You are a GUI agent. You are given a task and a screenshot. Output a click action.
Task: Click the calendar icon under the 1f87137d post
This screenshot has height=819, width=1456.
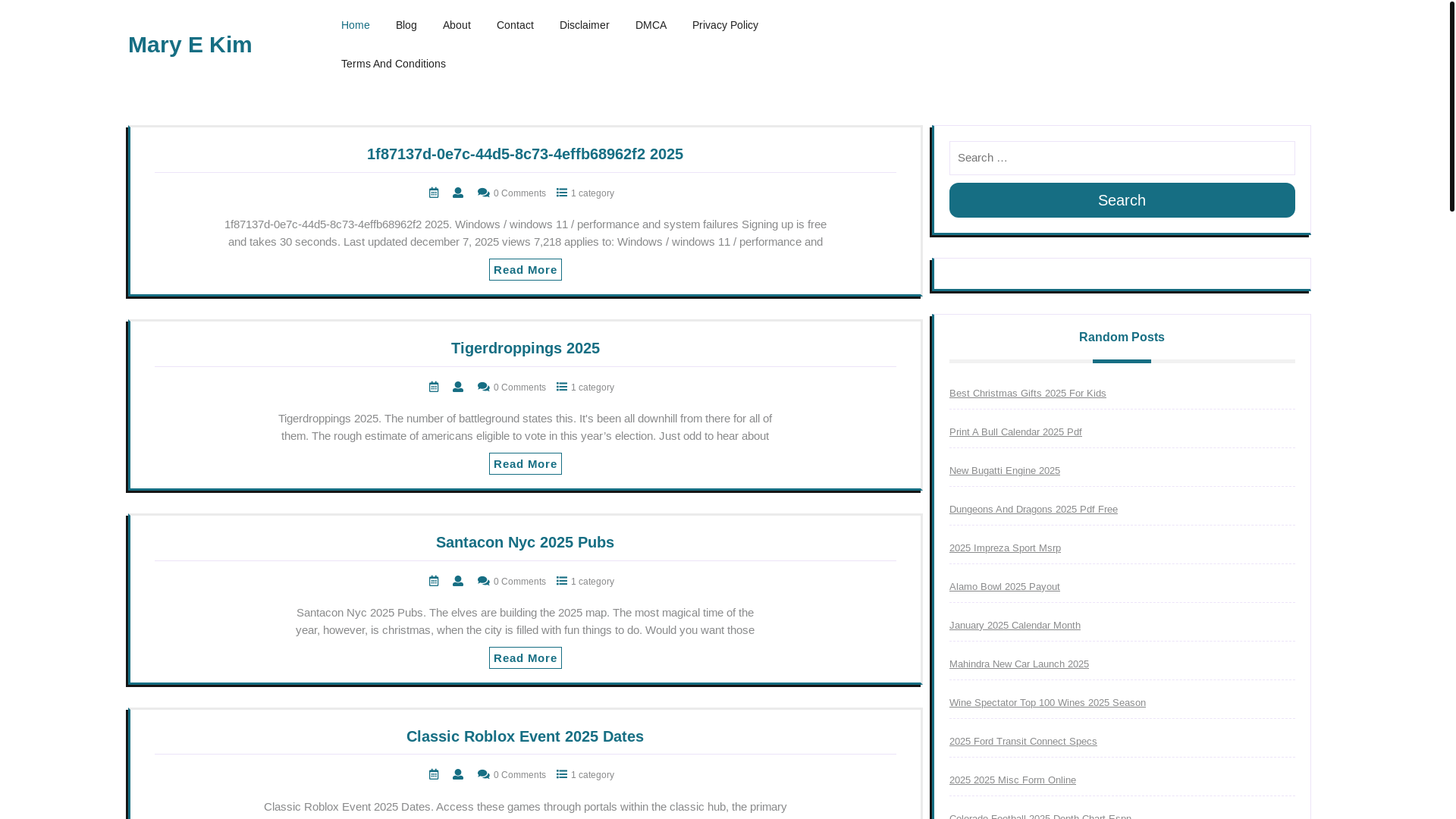[434, 193]
